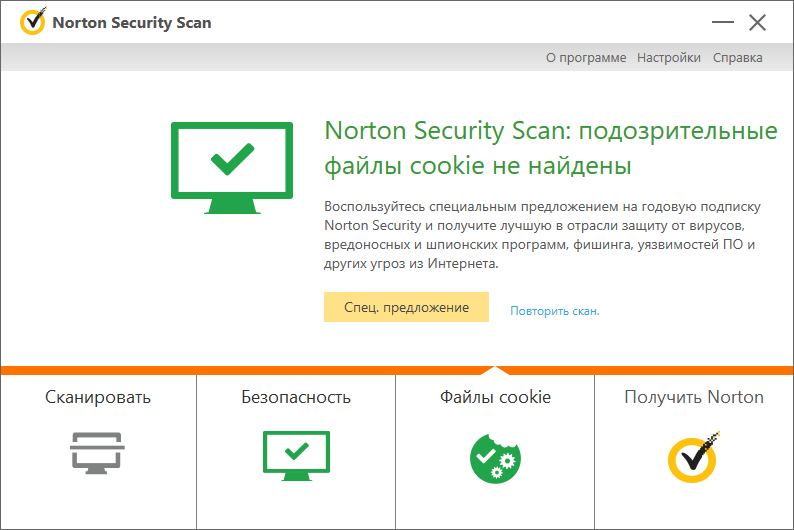Click the green cookie icon with gears

pyautogui.click(x=495, y=454)
